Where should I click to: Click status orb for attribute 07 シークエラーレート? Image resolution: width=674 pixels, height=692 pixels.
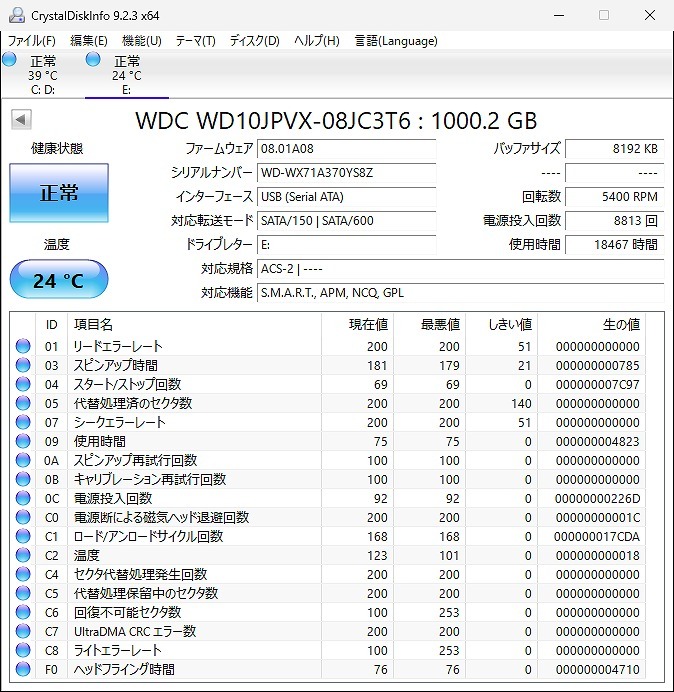23,422
